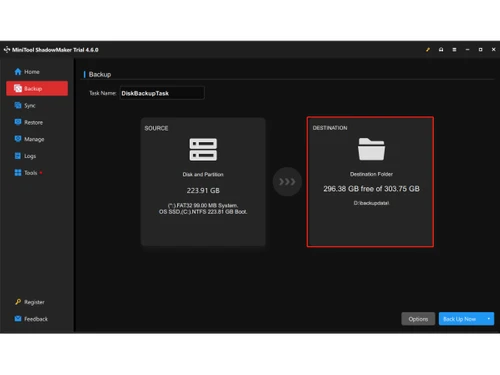500x375 pixels.
Task: Open the Tools grid icon
Action: (18, 172)
